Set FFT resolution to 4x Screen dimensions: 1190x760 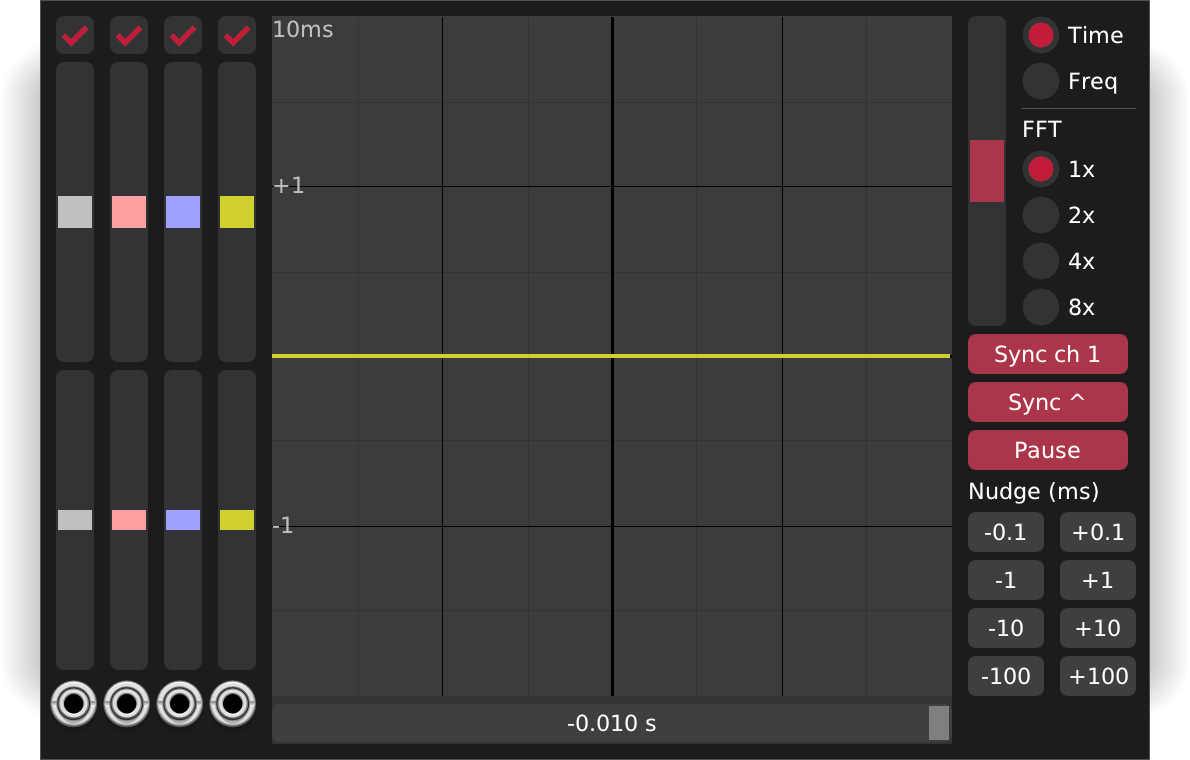[x=1040, y=261]
